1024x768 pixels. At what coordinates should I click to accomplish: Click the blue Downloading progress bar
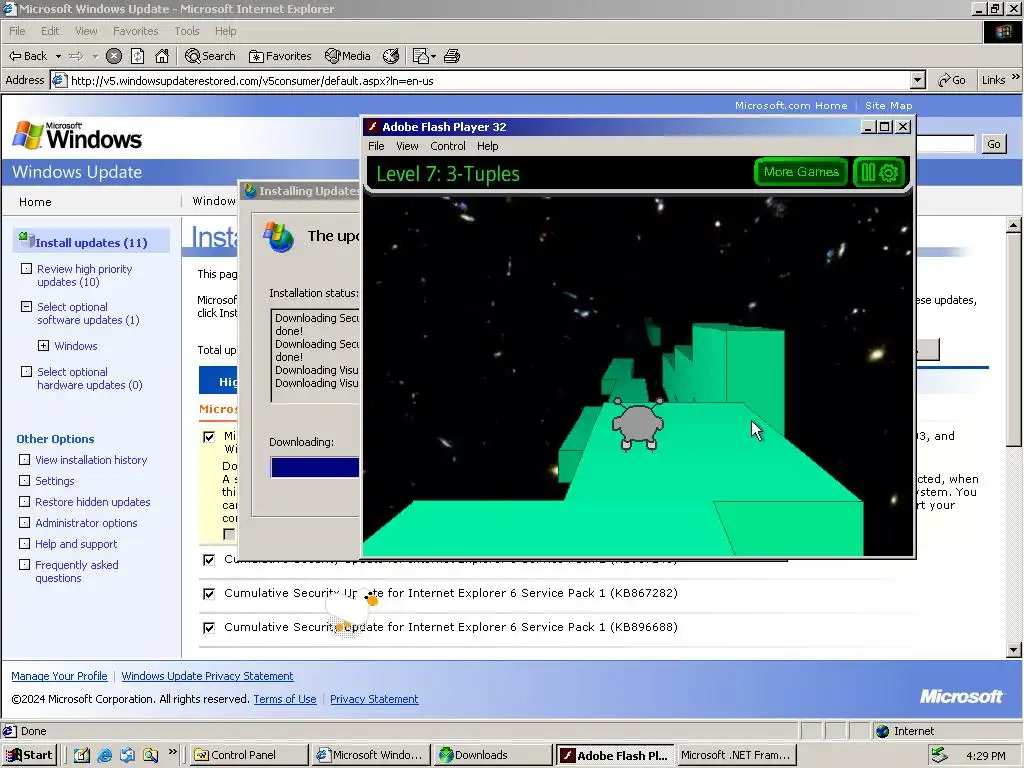(315, 468)
